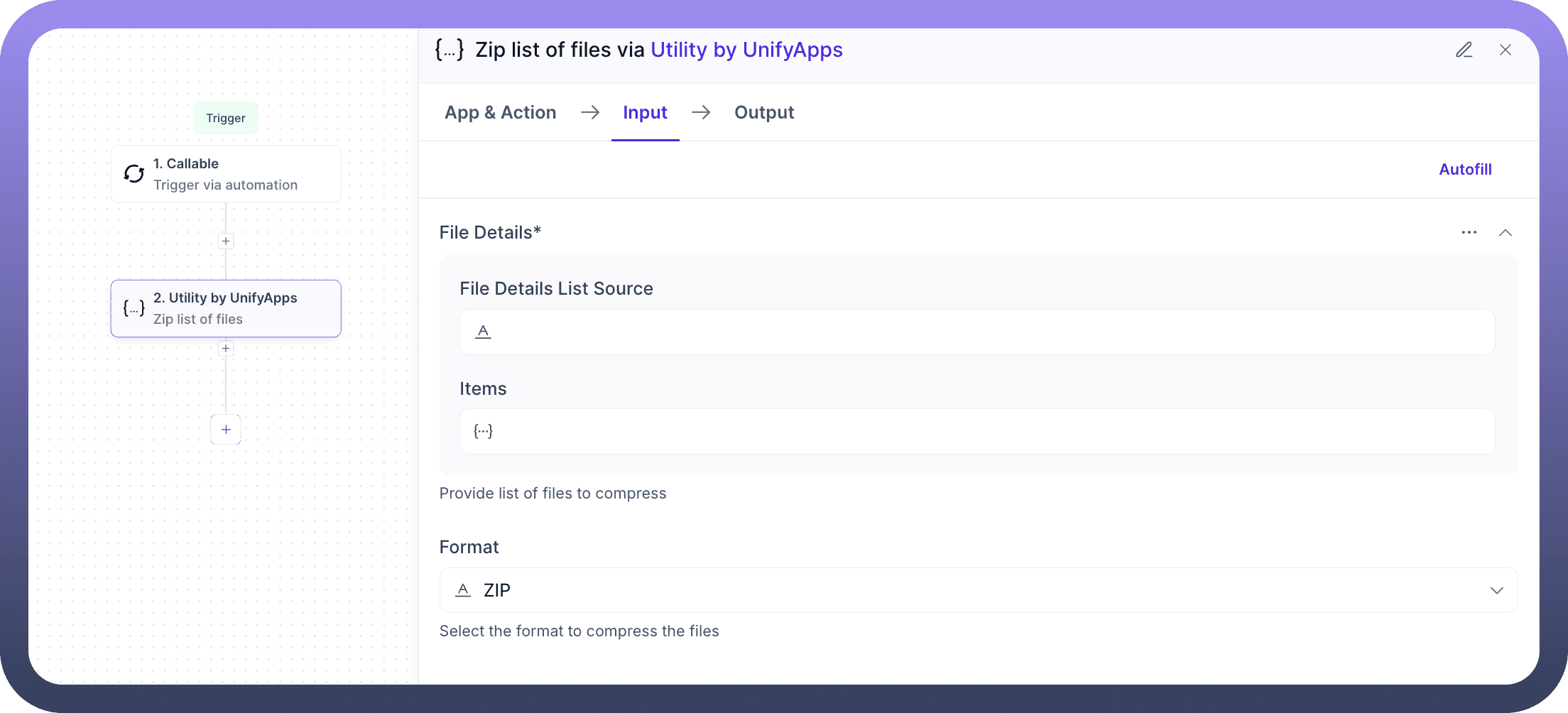Switch to the Output tab
Image resolution: width=1568 pixels, height=713 pixels.
[x=764, y=112]
